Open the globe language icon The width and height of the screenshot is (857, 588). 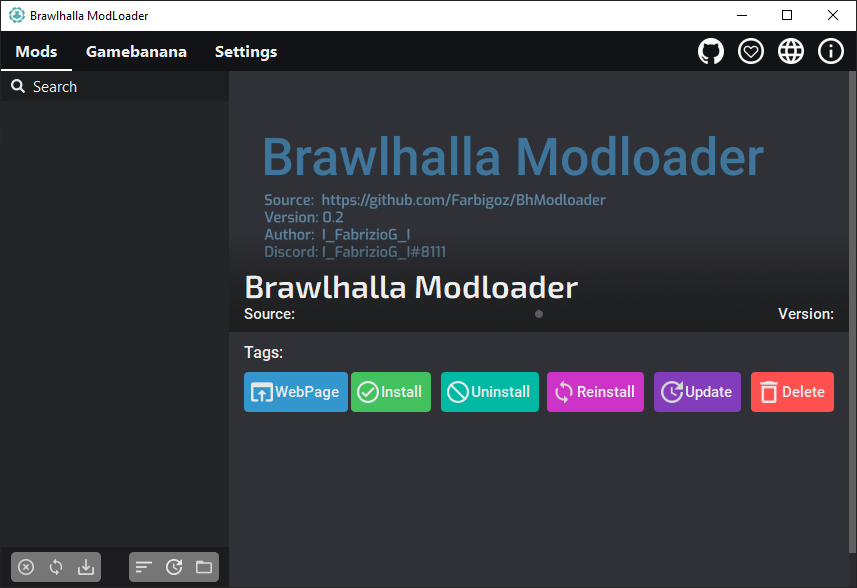click(x=790, y=51)
